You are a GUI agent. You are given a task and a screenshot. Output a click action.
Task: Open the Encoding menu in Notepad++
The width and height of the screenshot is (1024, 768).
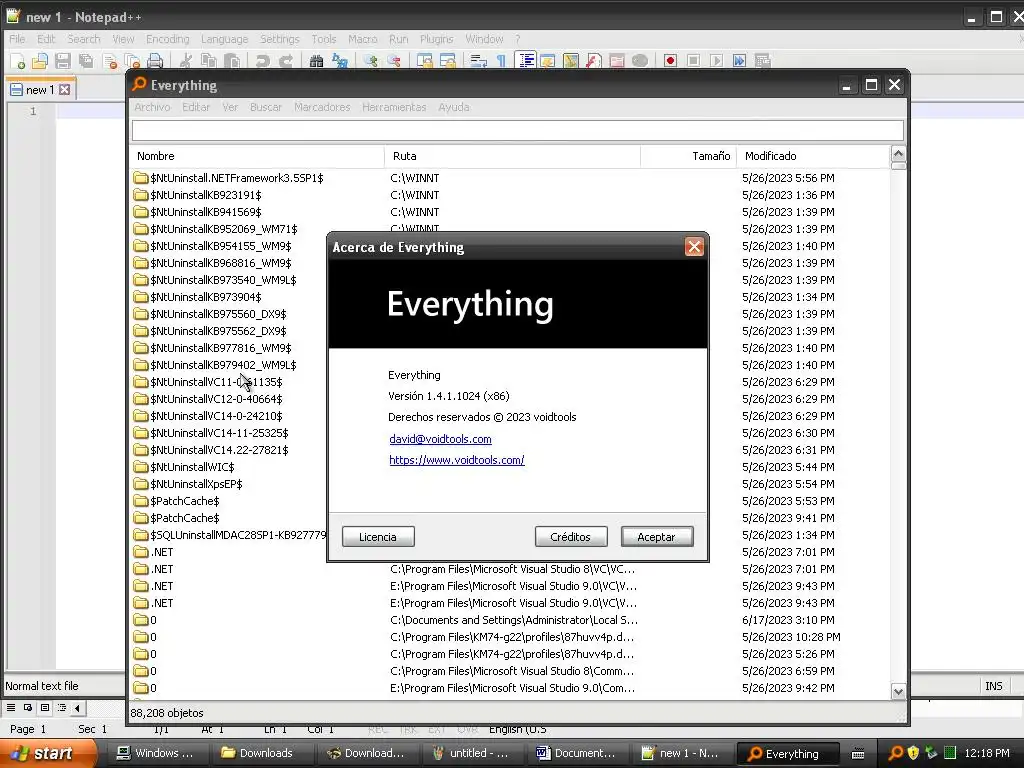click(x=168, y=39)
